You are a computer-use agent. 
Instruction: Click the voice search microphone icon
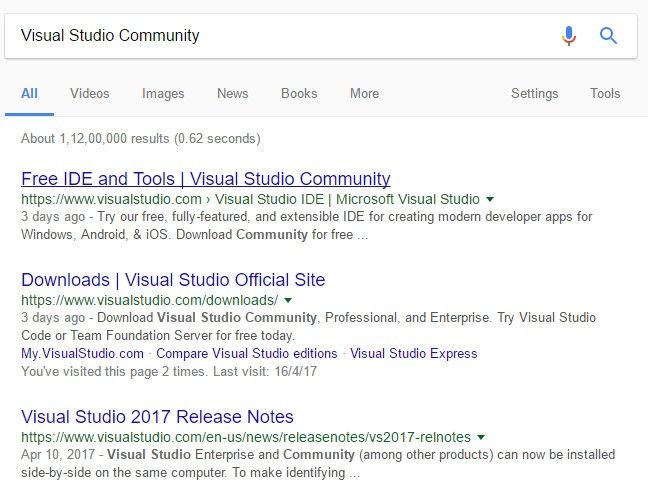(569, 36)
